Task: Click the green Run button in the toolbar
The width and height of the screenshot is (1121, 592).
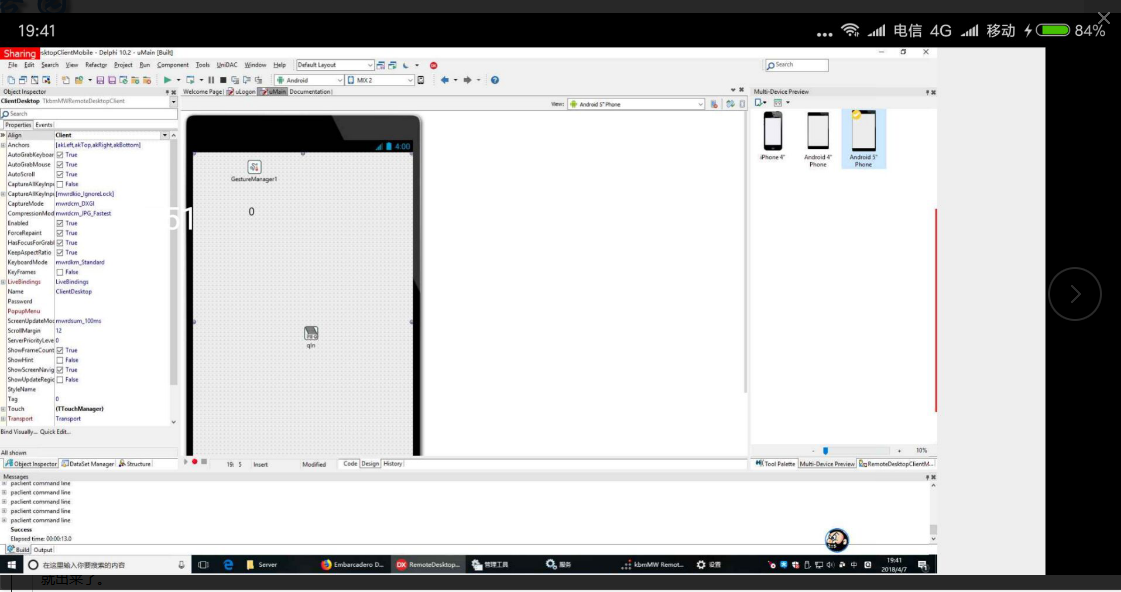Action: 167,80
